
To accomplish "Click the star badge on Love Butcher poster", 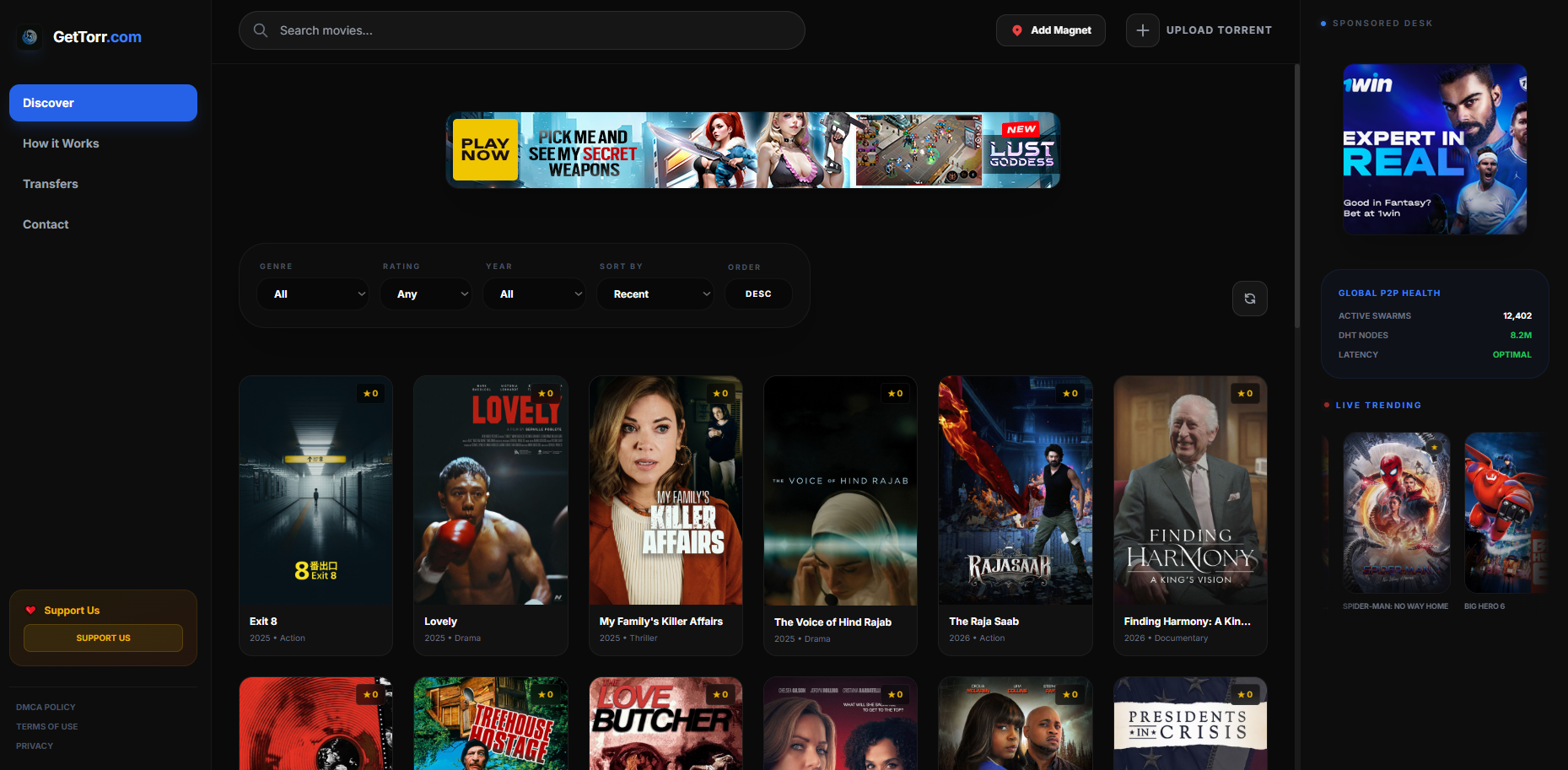I will 720,694.
